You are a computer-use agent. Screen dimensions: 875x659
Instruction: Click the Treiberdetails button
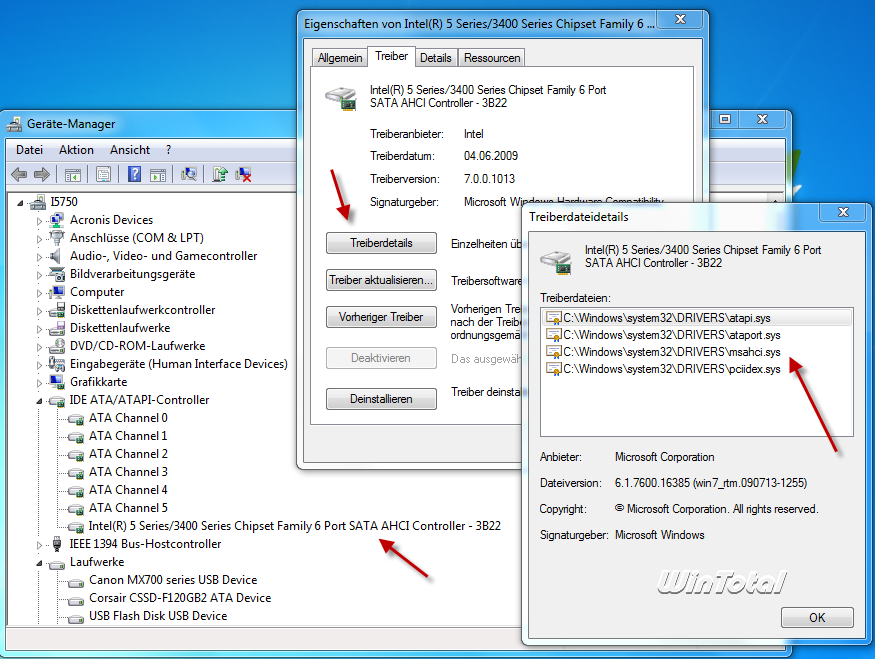[x=381, y=243]
